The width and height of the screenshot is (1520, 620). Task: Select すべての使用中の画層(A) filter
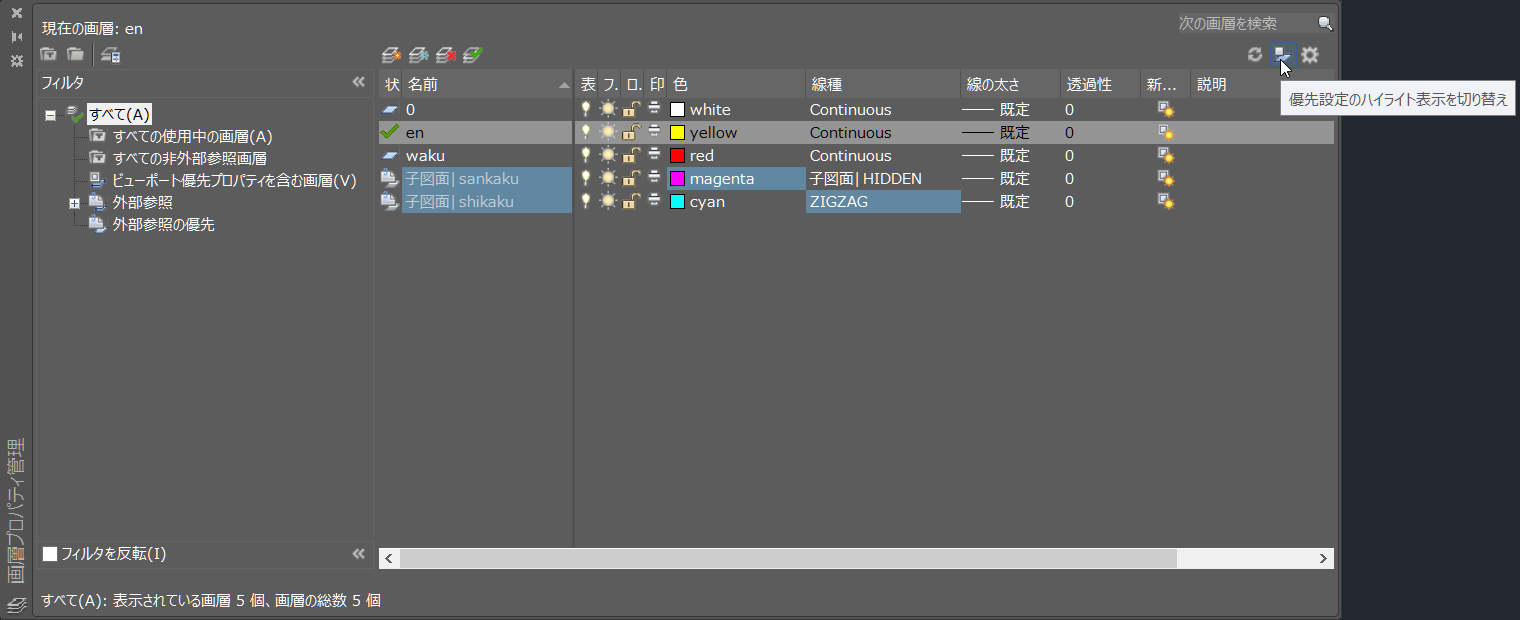tap(192, 137)
